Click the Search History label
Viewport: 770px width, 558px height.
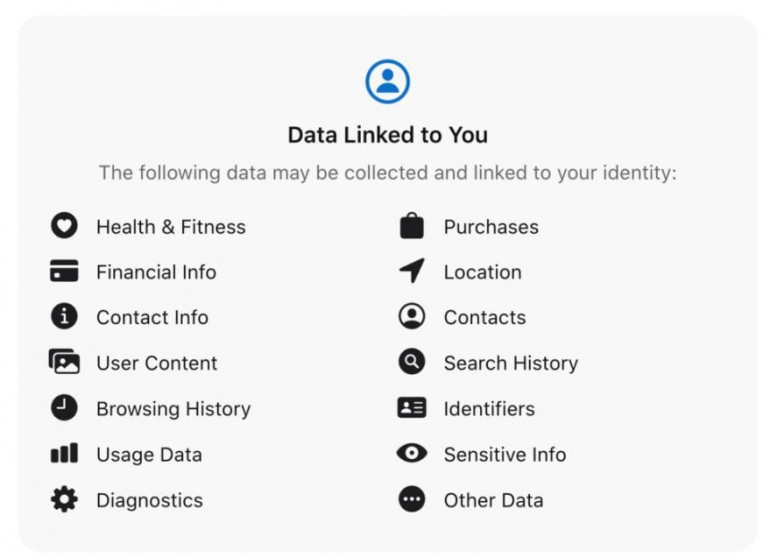click(x=510, y=363)
